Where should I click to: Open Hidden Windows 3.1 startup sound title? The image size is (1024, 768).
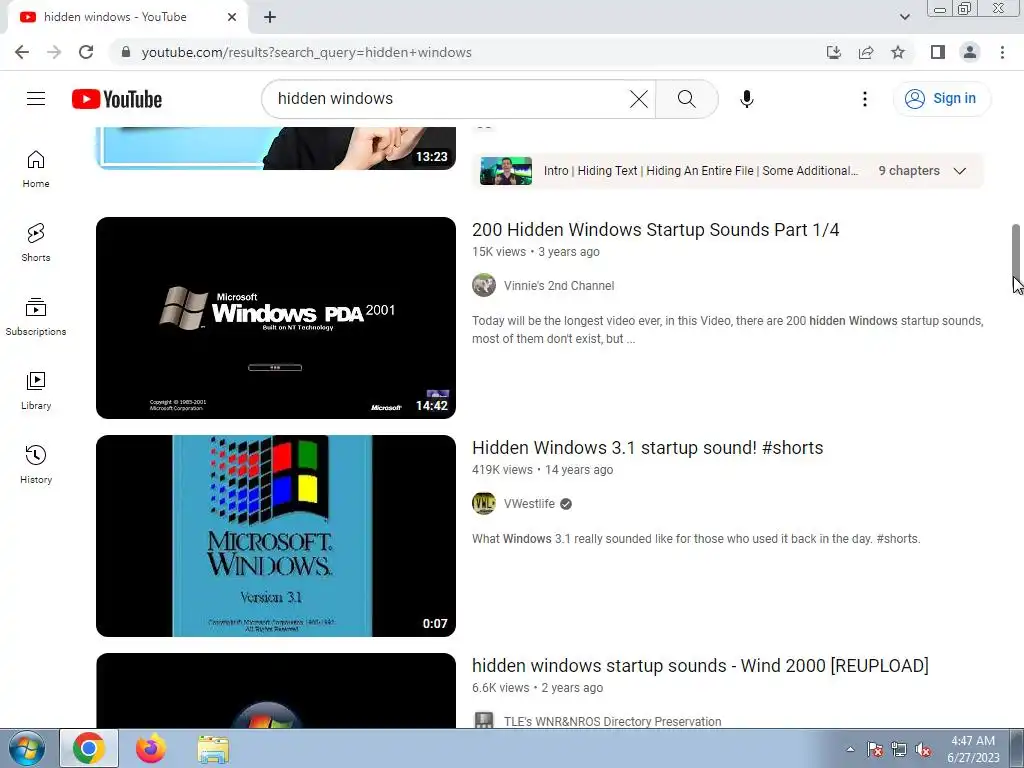(647, 448)
